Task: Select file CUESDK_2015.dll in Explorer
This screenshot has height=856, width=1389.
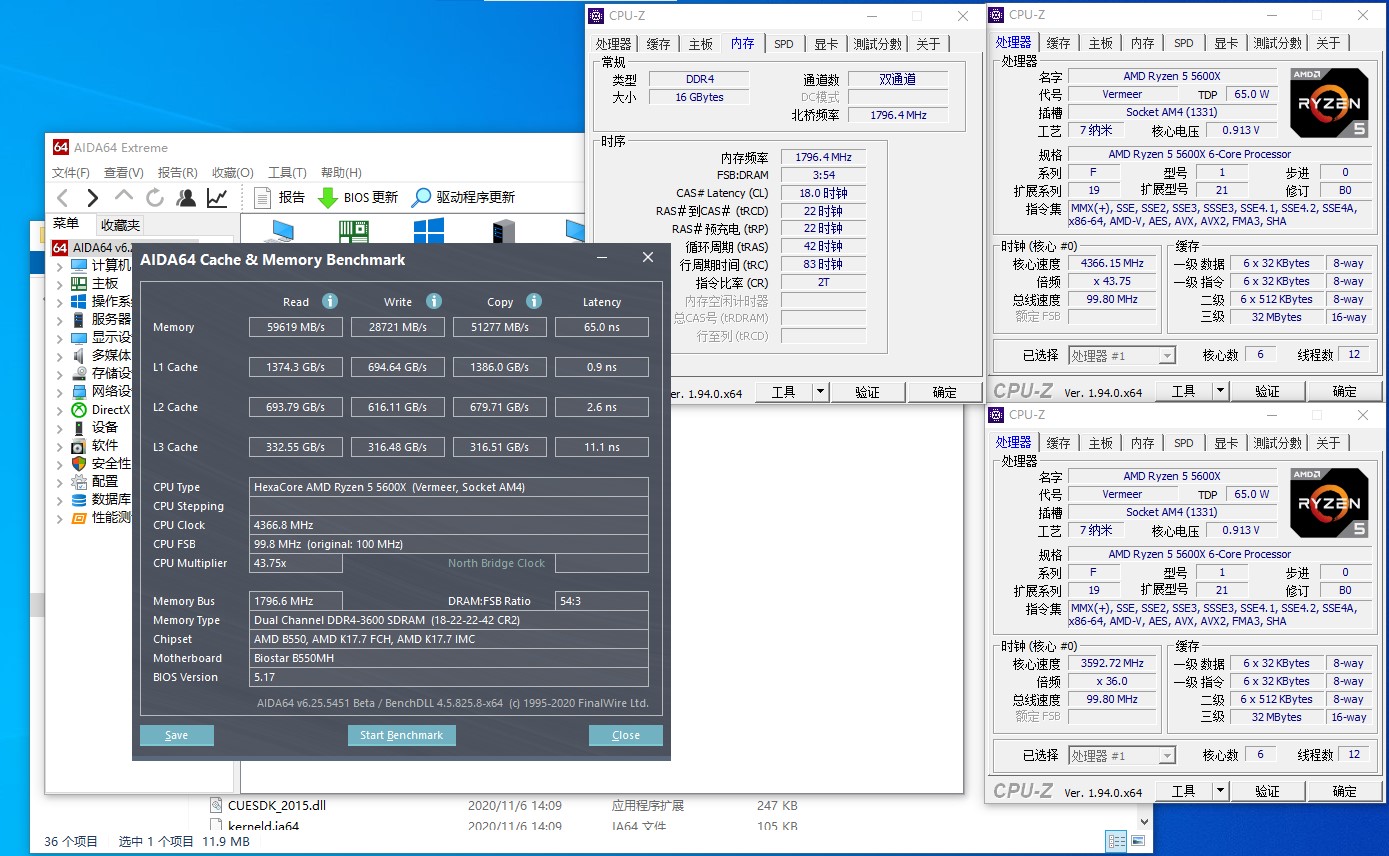Action: pyautogui.click(x=277, y=805)
